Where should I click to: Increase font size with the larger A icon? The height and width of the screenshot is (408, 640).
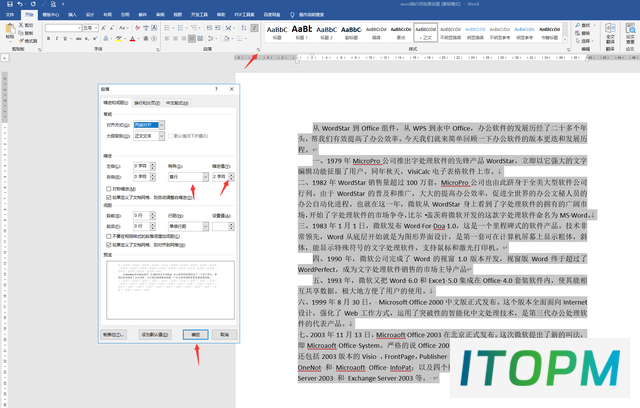[x=103, y=28]
